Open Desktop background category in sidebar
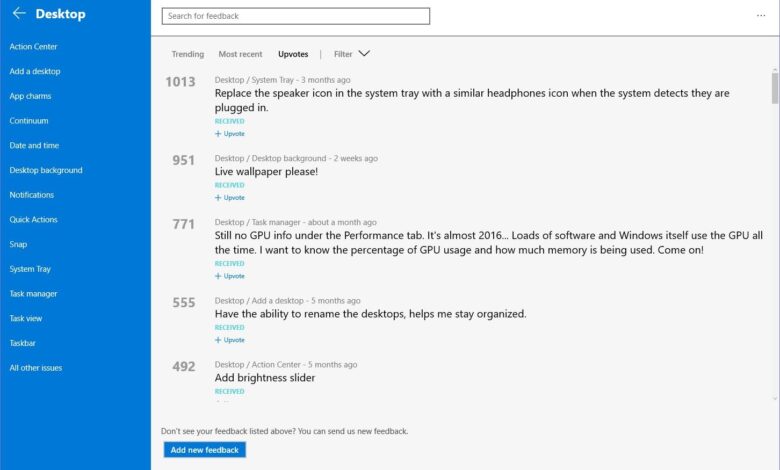Image resolution: width=780 pixels, height=470 pixels. coord(46,170)
